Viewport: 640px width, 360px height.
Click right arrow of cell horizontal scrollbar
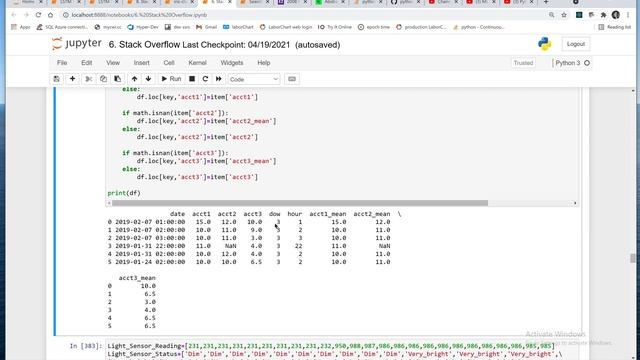click(575, 203)
